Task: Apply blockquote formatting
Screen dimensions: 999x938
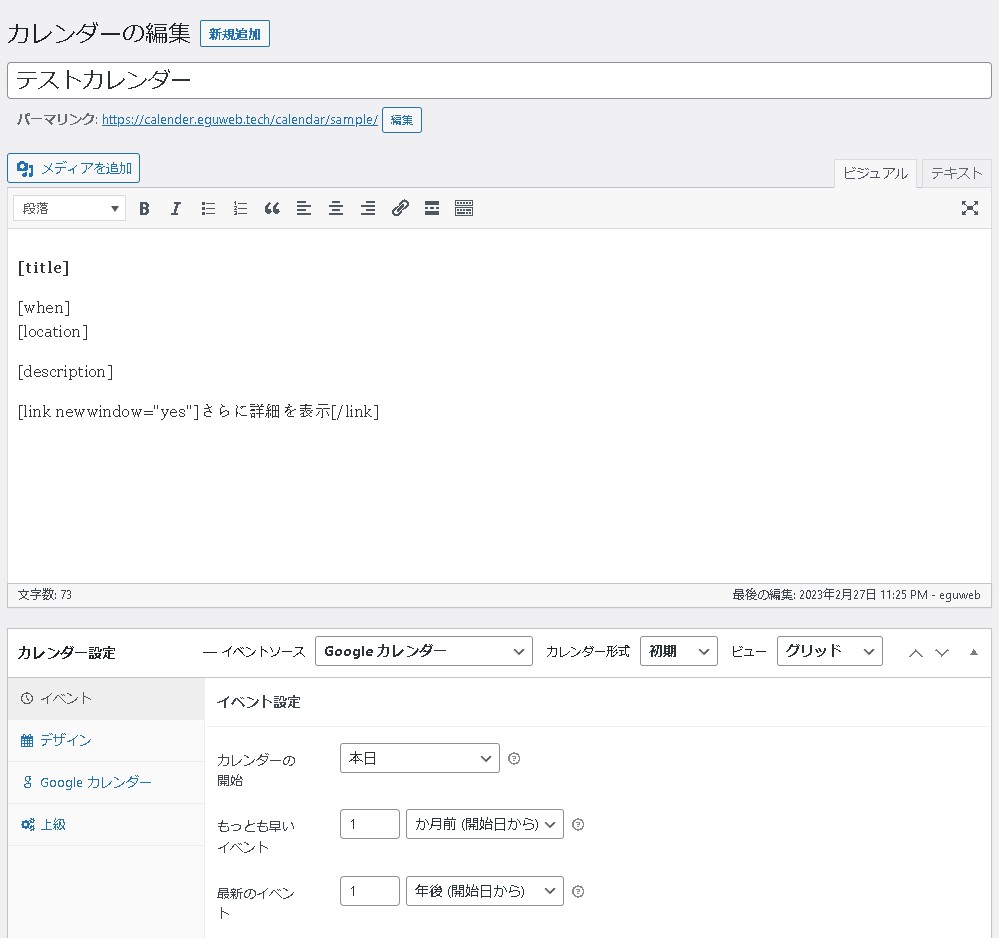Action: 272,208
